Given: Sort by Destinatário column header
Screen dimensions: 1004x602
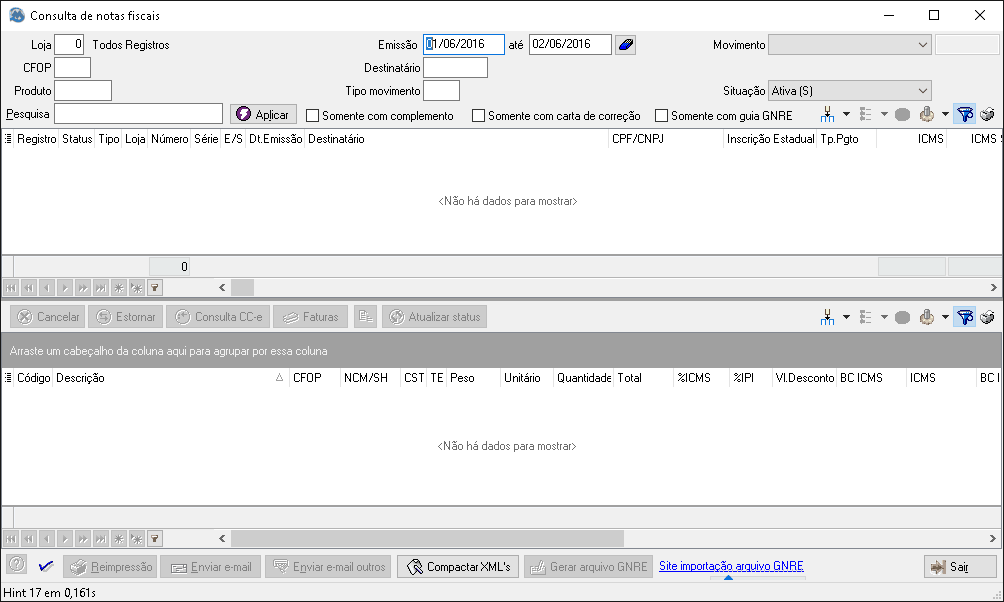Looking at the screenshot, I should pos(456,139).
